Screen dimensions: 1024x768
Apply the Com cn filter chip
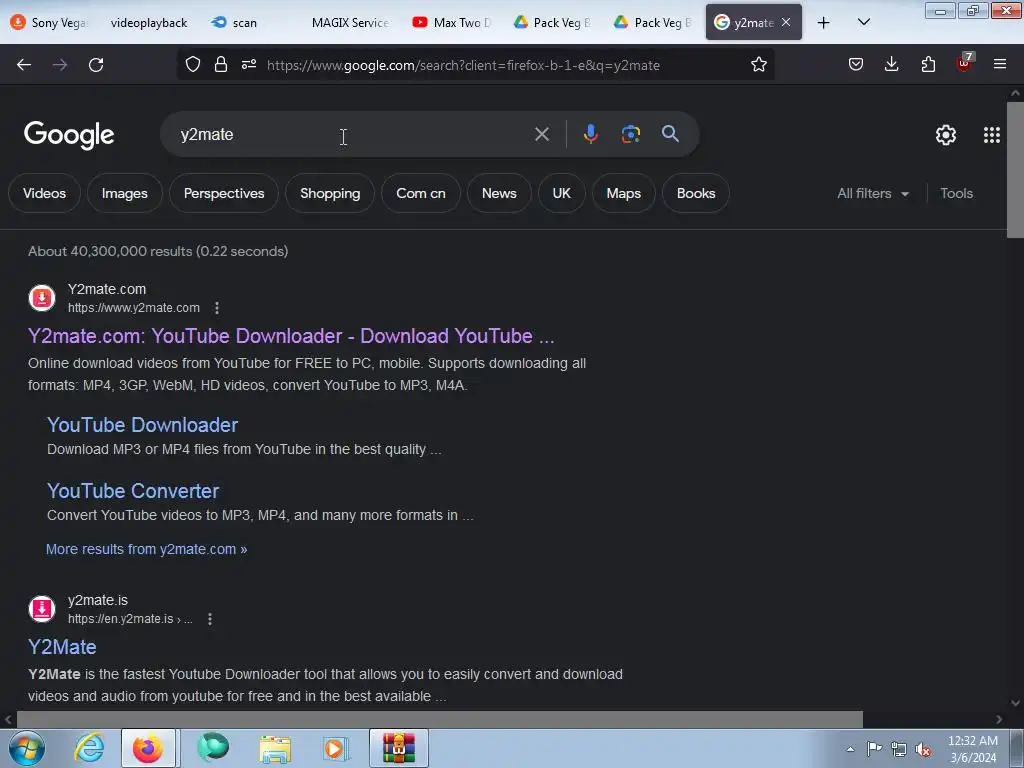click(x=421, y=193)
